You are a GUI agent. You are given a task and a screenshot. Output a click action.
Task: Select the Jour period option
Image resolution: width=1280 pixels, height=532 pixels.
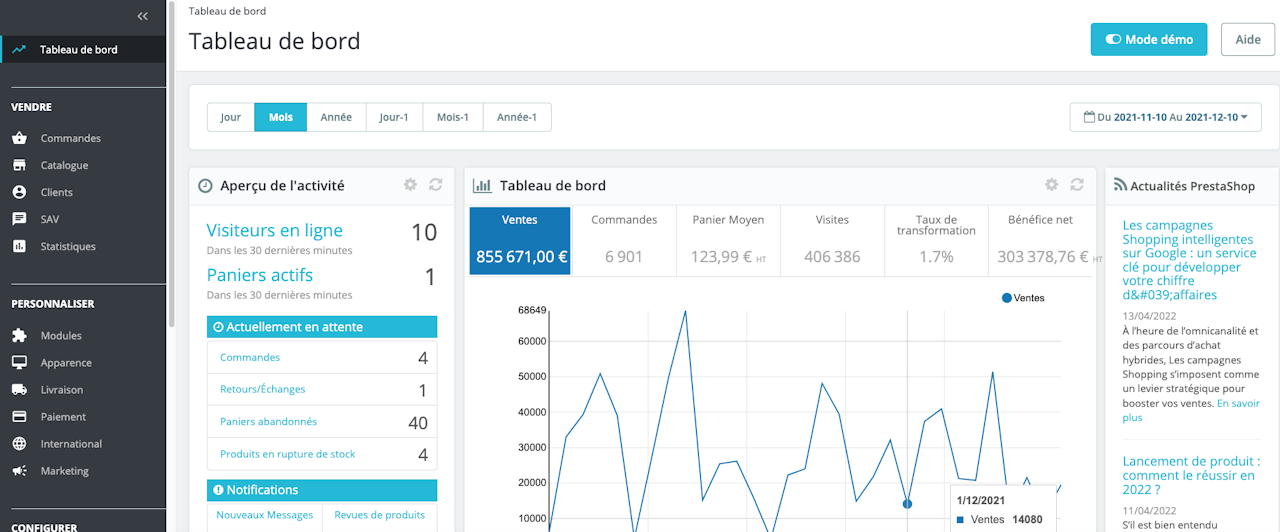click(231, 117)
